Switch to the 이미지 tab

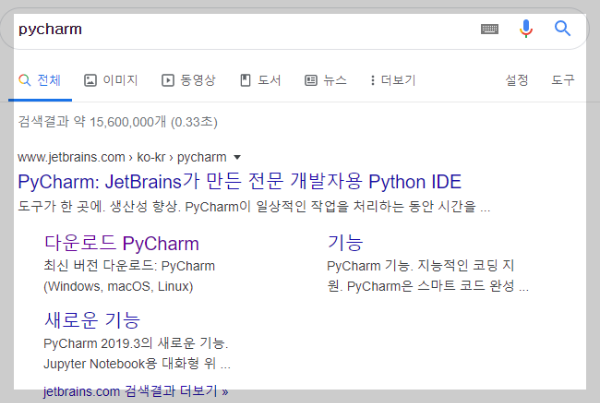[x=111, y=80]
